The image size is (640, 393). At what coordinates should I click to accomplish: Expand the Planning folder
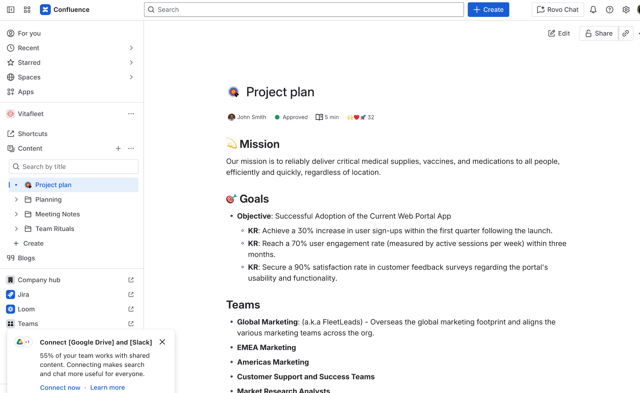click(16, 200)
